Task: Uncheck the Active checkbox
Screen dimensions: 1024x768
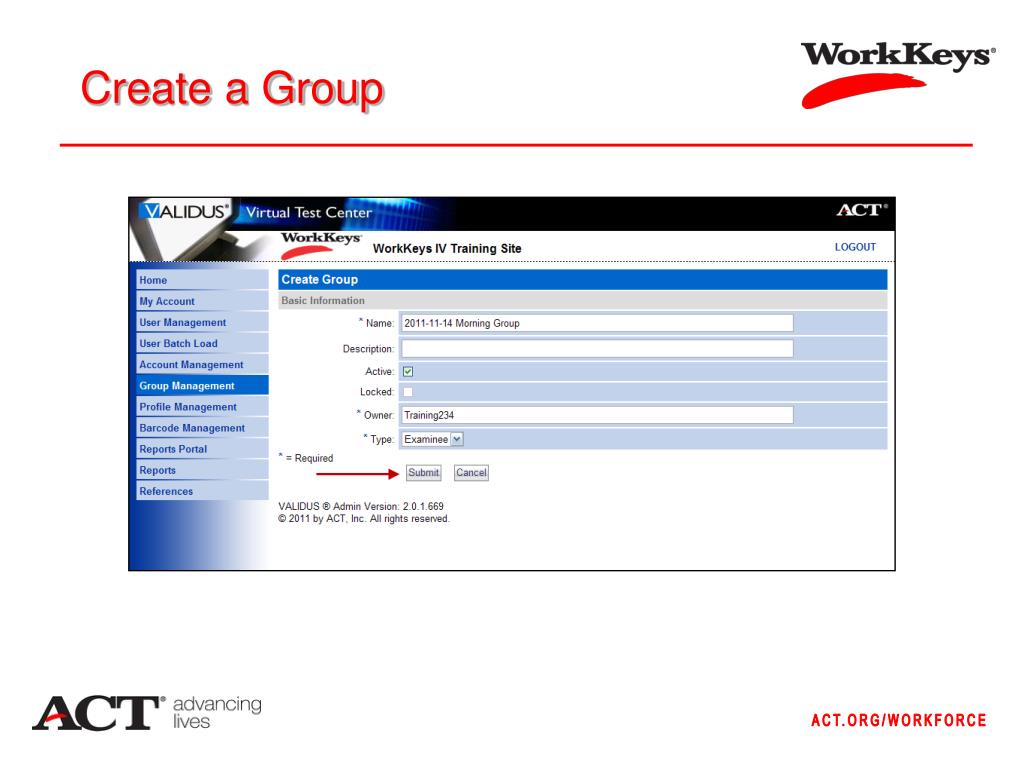Action: click(x=408, y=372)
